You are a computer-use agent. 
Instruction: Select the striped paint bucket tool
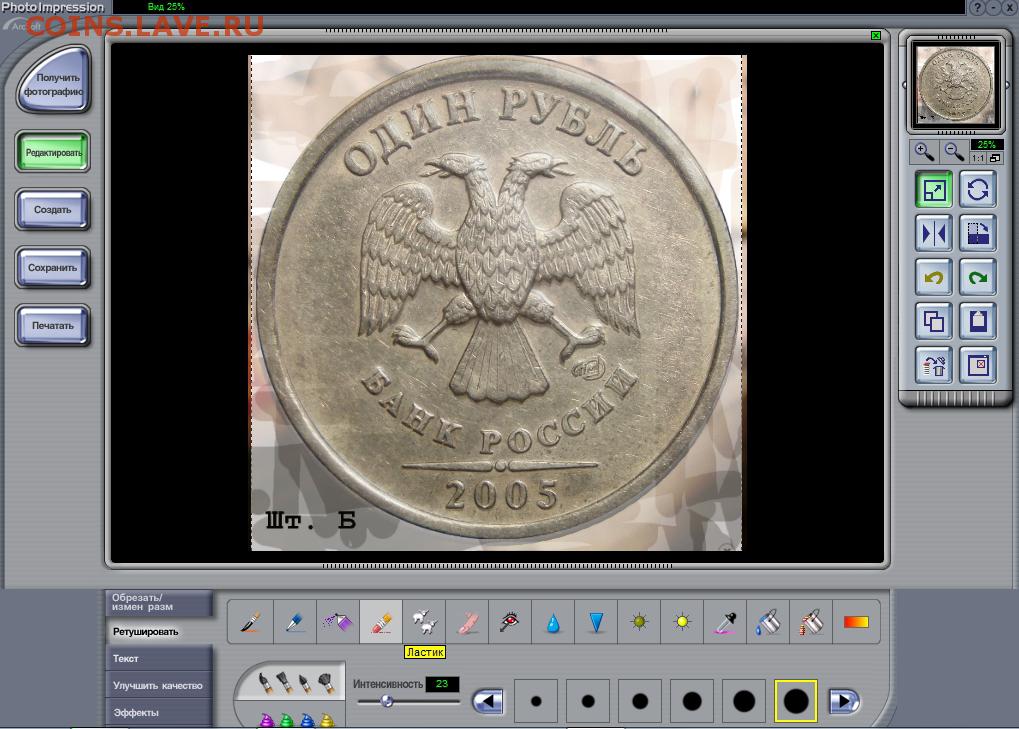tap(811, 622)
